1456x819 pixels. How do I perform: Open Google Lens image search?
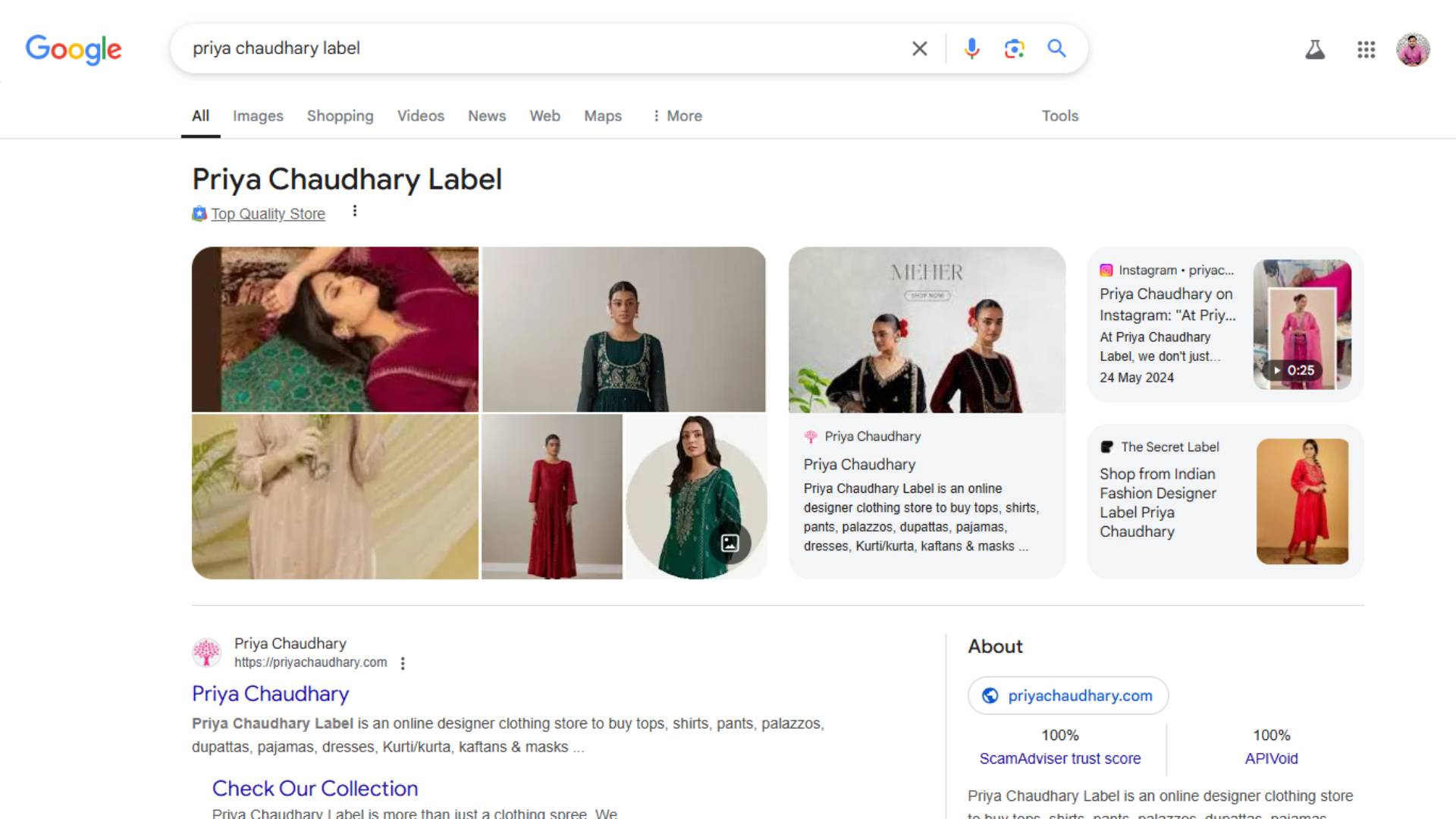tap(1014, 49)
